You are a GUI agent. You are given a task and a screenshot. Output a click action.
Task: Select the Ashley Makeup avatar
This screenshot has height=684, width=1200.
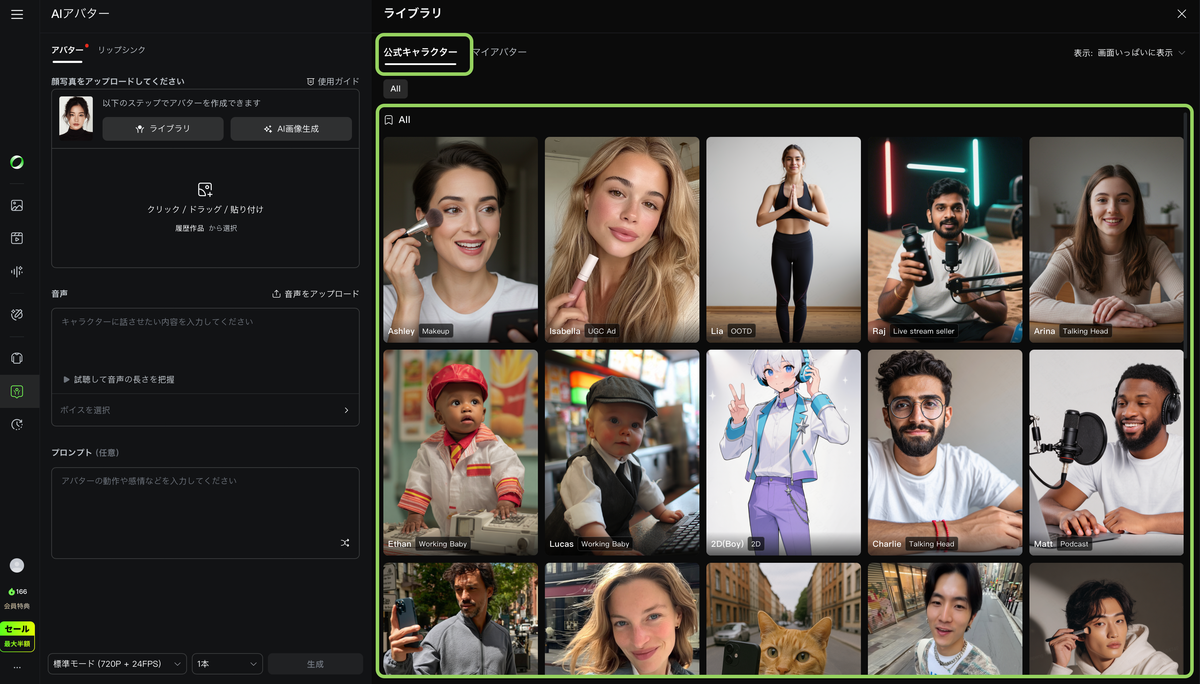click(x=460, y=239)
